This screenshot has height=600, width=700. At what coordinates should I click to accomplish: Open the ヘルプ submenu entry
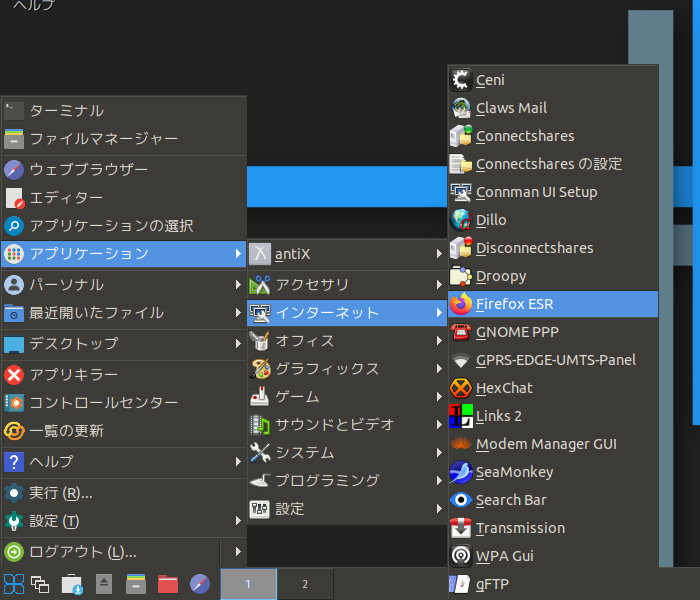coord(124,462)
